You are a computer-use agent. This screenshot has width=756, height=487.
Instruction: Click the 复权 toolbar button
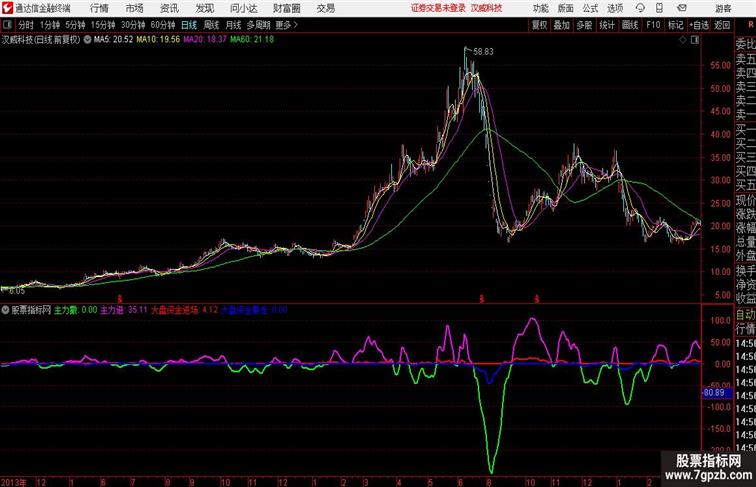pyautogui.click(x=539, y=25)
